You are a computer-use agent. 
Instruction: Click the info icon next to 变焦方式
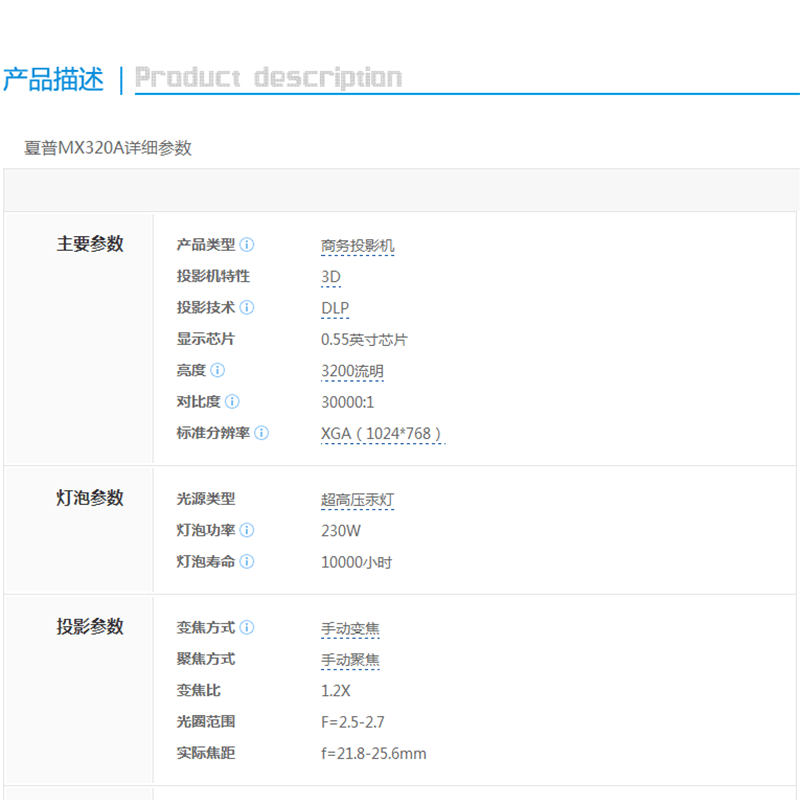(247, 628)
